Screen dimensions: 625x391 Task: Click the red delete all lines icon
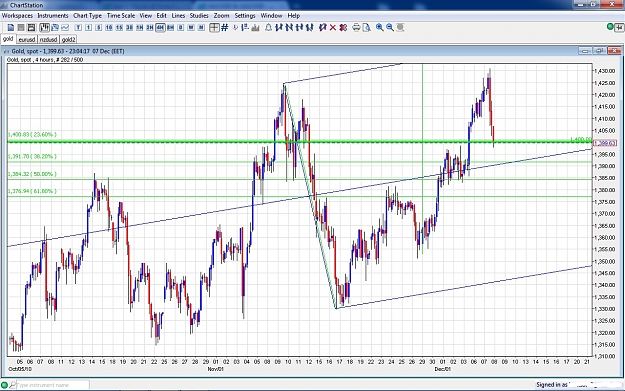point(343,28)
